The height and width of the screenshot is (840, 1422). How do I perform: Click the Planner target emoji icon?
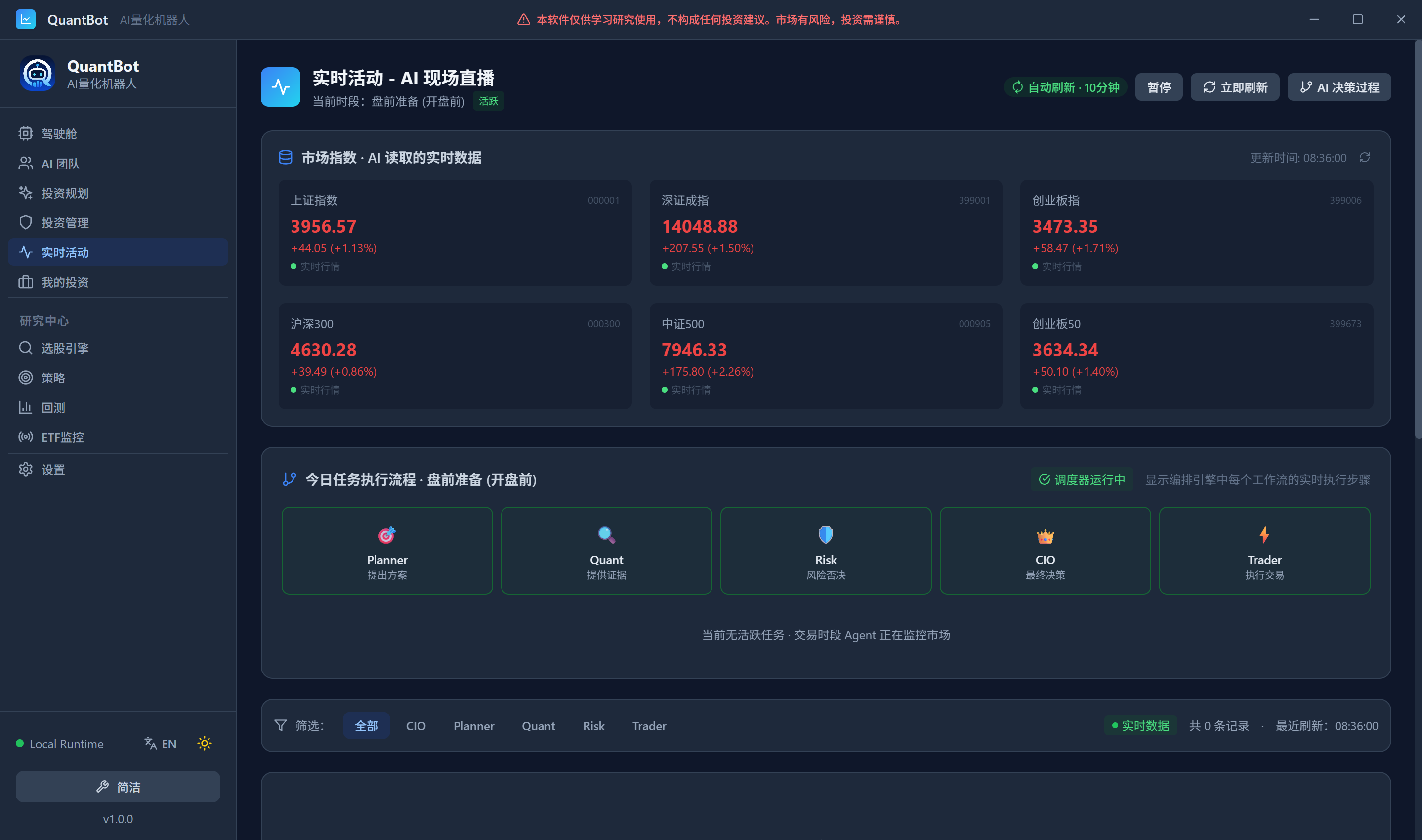click(x=387, y=534)
